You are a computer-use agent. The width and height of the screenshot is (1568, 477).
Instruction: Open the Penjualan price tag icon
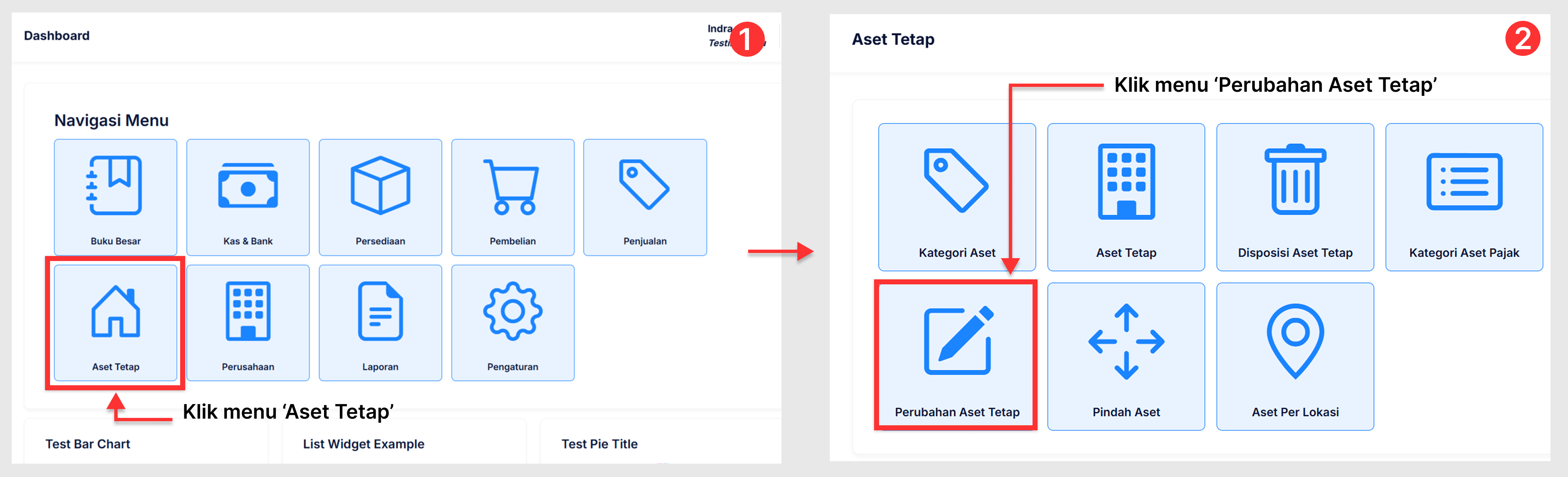point(644,184)
